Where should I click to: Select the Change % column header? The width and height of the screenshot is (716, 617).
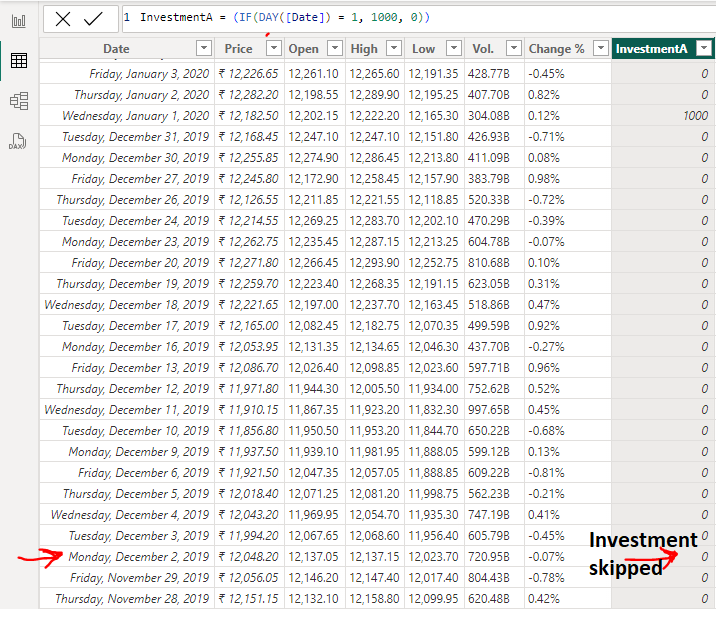tap(557, 48)
